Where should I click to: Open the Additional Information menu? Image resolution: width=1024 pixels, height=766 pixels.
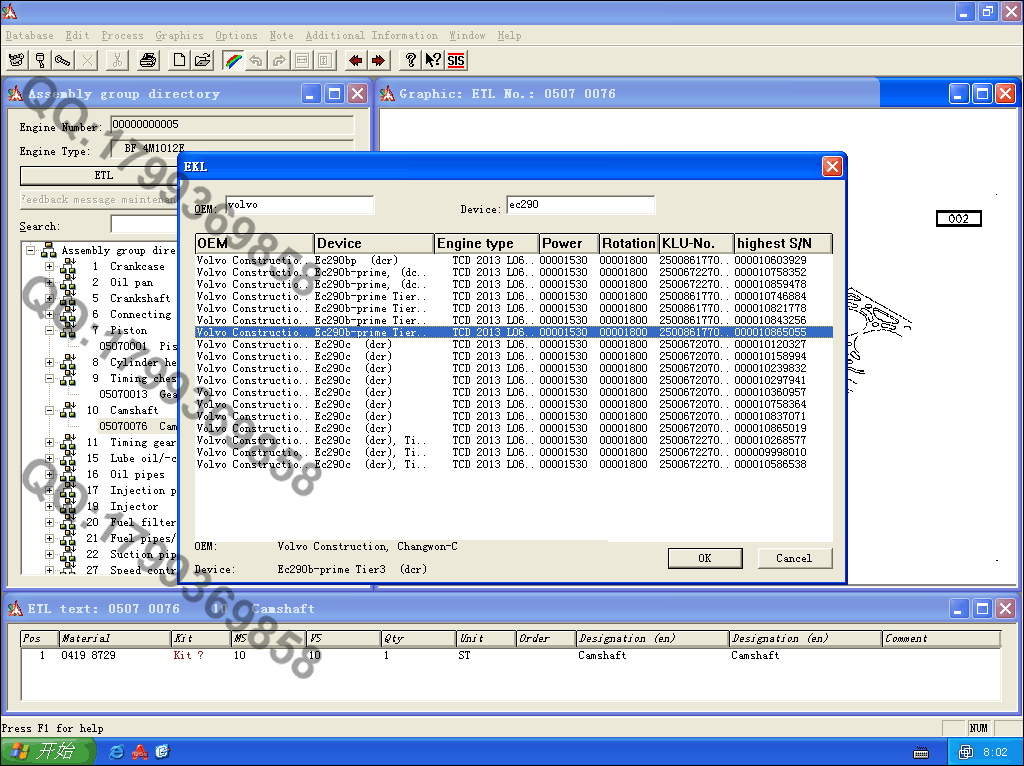click(372, 35)
